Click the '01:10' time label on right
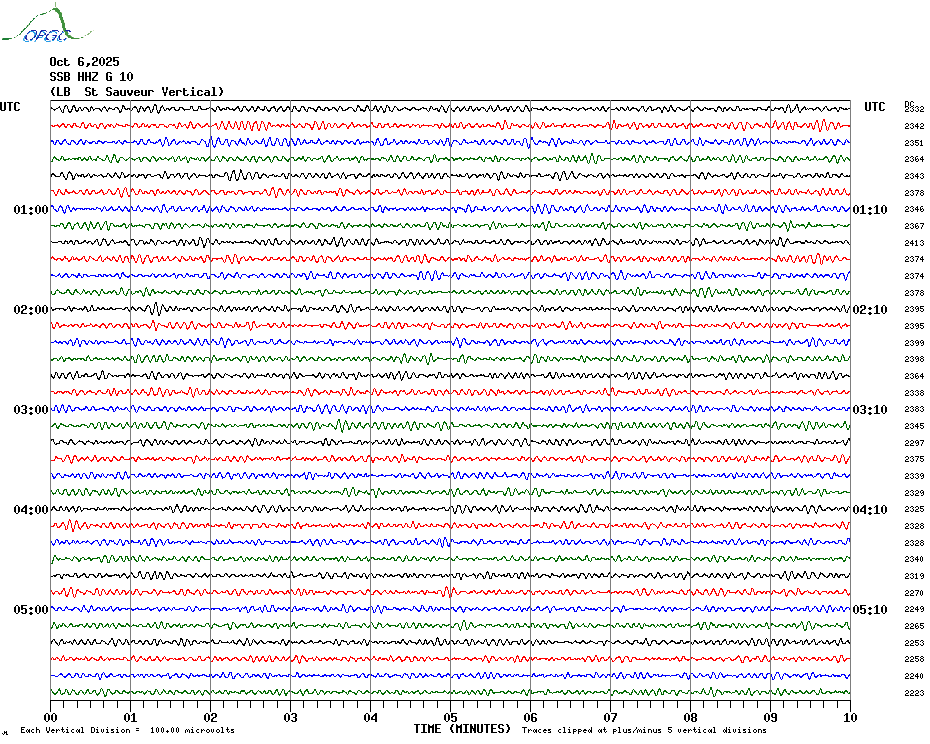The height and width of the screenshot is (744, 930). [x=870, y=210]
